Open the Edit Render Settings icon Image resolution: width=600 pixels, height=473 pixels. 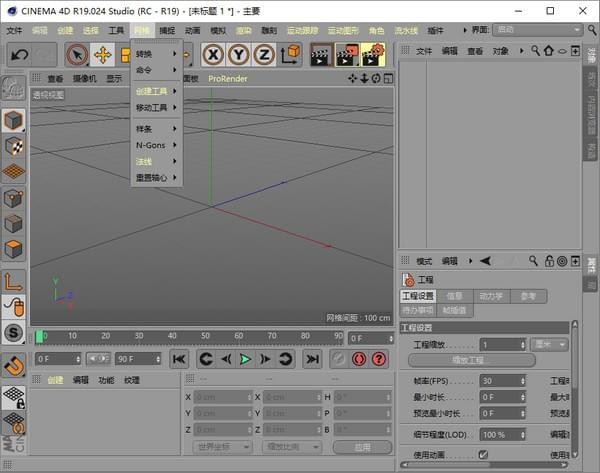372,54
